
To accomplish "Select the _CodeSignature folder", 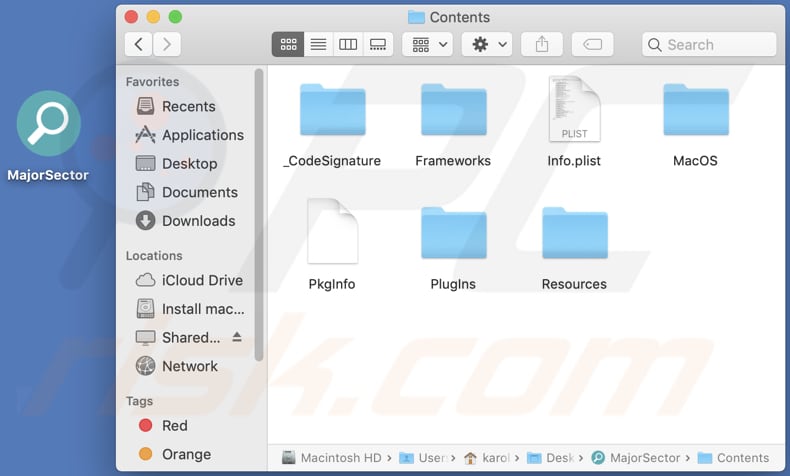I will (333, 111).
